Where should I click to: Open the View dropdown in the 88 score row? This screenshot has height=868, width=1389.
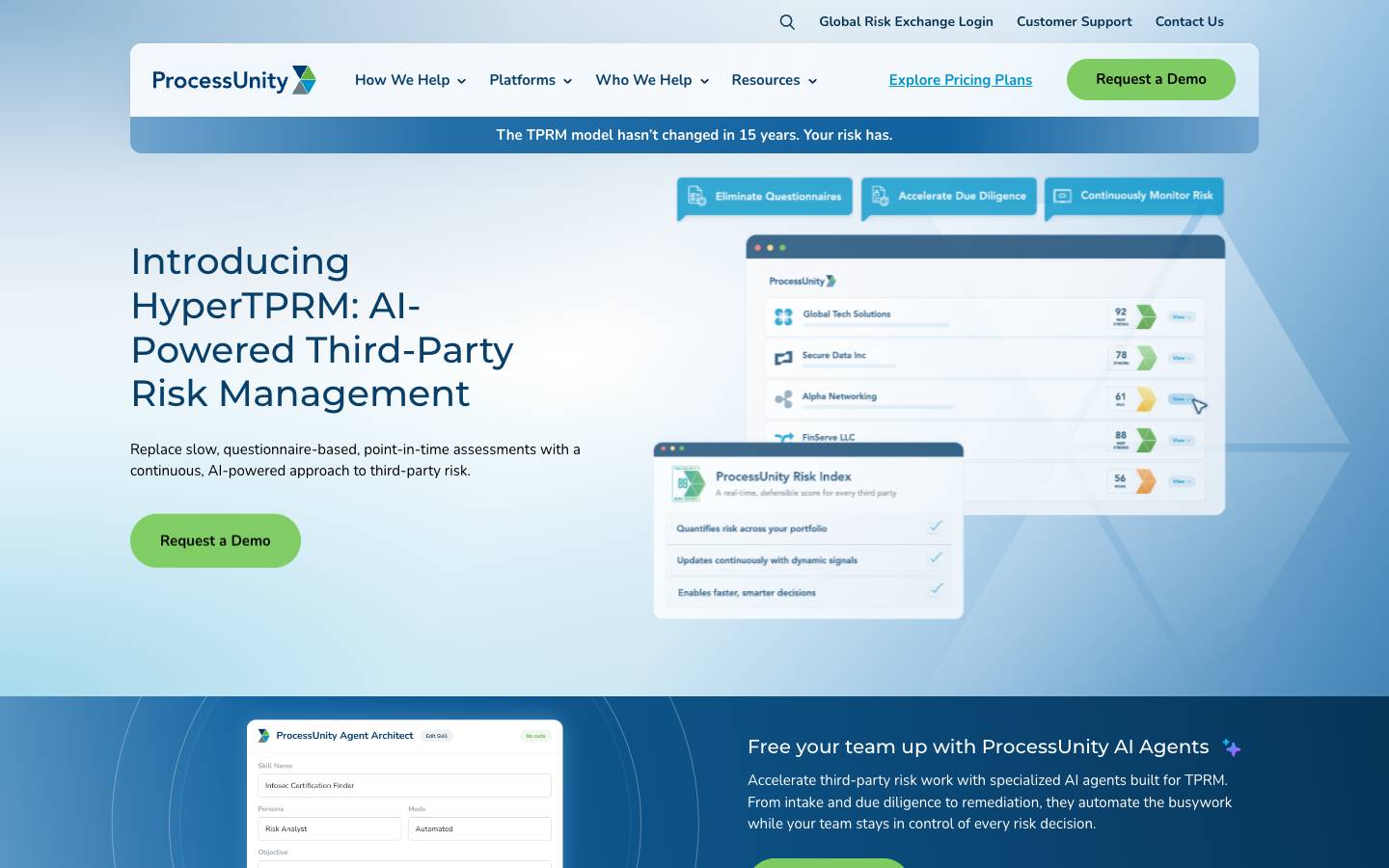(1182, 440)
